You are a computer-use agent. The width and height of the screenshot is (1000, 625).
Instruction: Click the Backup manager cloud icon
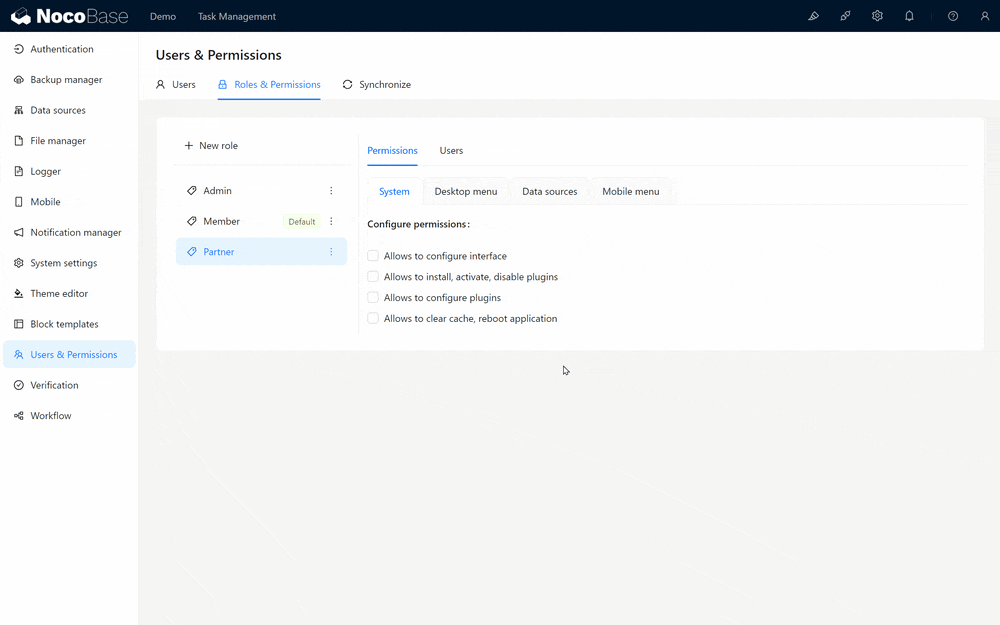pos(18,80)
